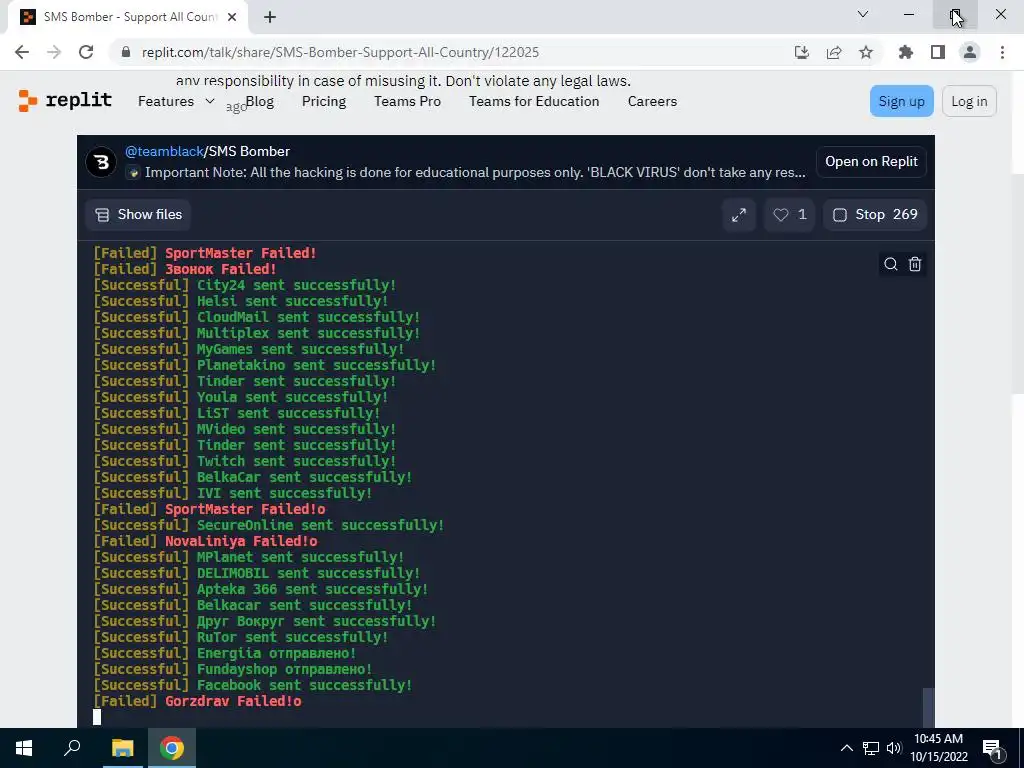Image resolution: width=1024 pixels, height=768 pixels.
Task: Click 'SecureOnline sent successfully!' line
Action: (x=268, y=525)
